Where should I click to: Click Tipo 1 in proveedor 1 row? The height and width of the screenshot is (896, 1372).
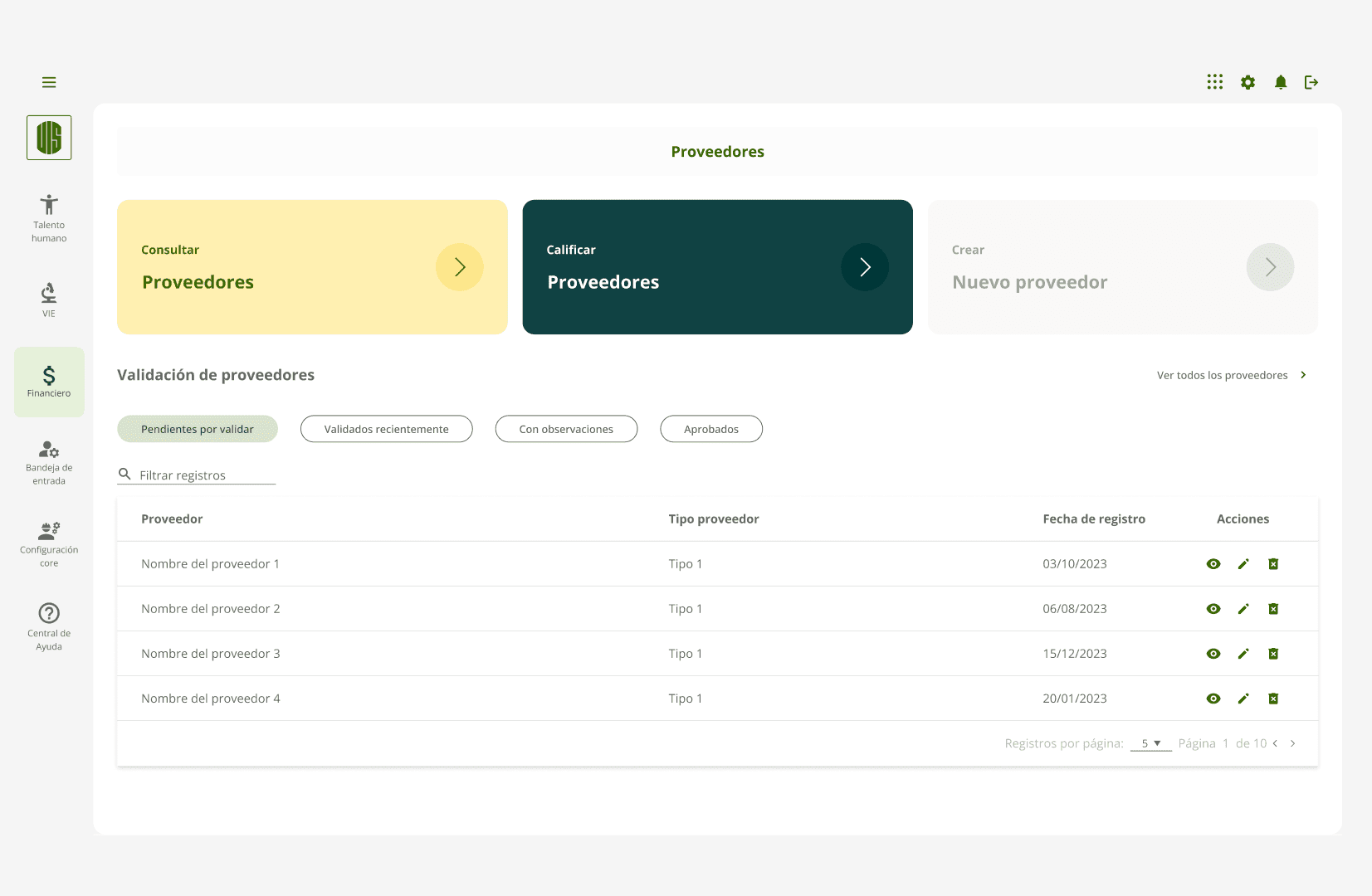(x=686, y=564)
